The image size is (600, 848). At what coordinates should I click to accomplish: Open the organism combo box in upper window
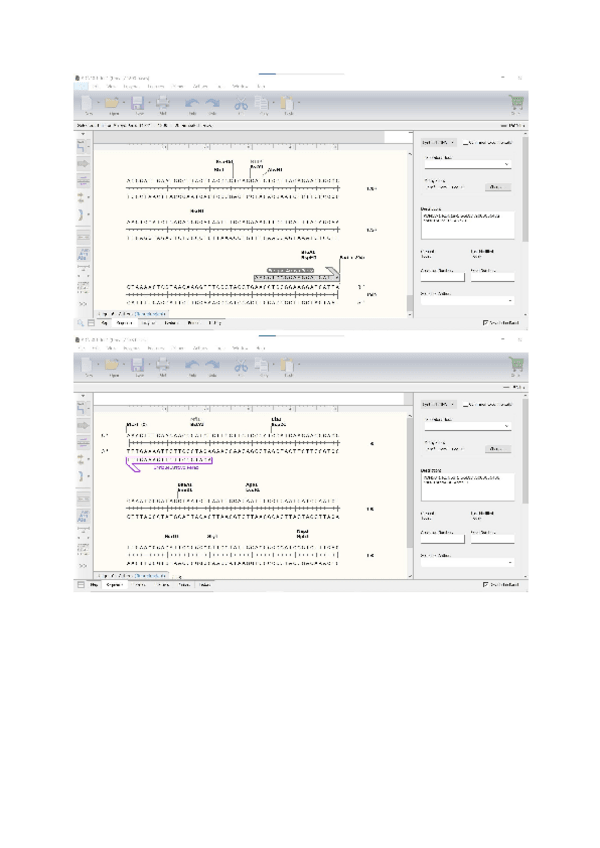pos(467,164)
